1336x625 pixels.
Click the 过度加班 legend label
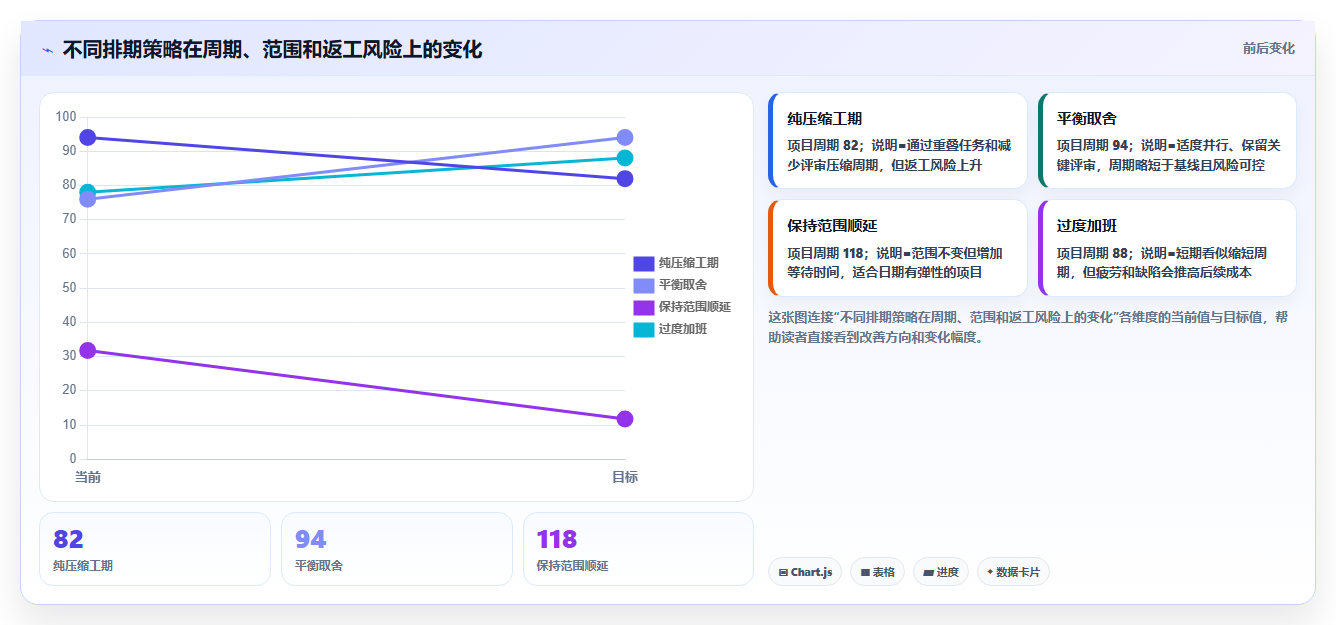click(x=683, y=329)
